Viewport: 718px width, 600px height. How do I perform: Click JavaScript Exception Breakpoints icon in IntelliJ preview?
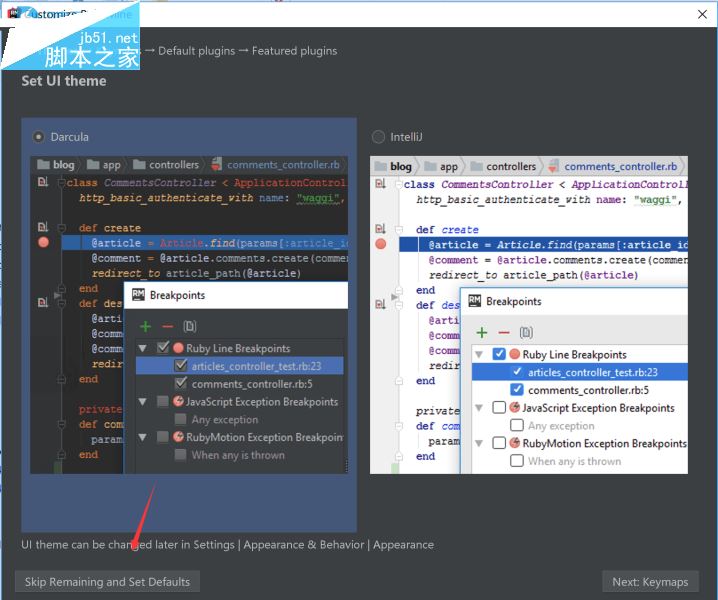click(515, 407)
